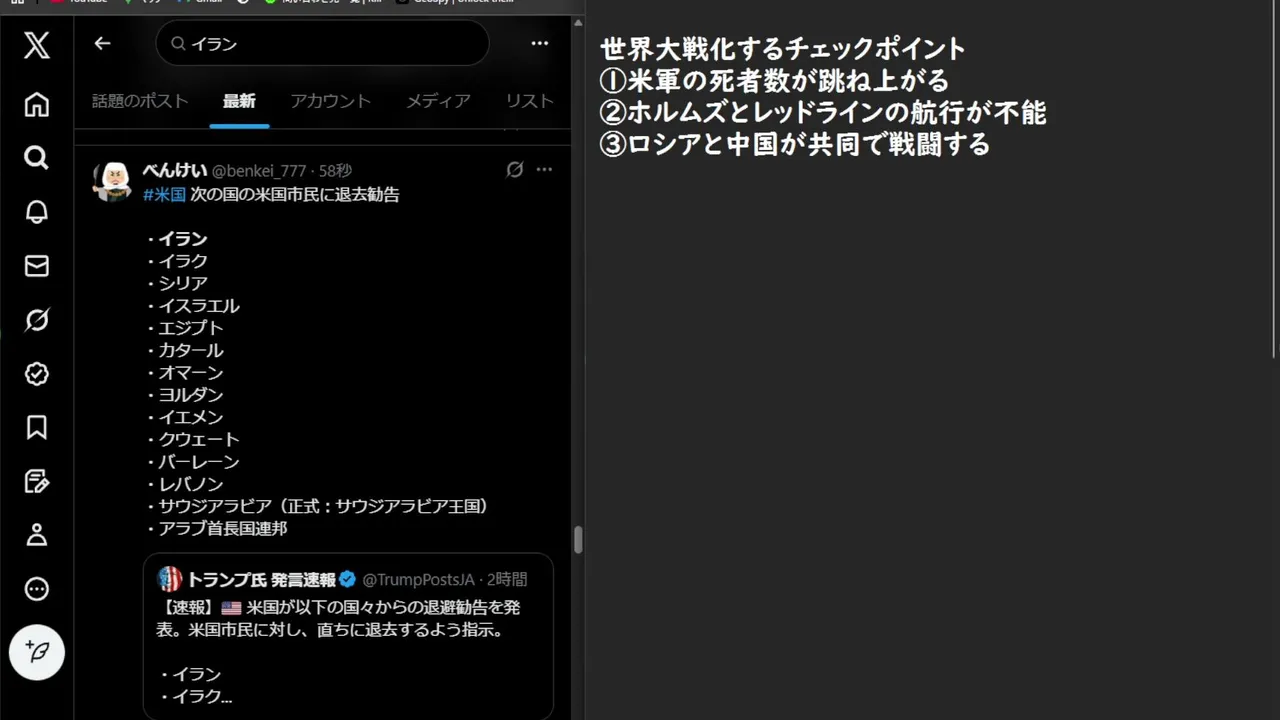Open 2時間 timestamp on quoted post

click(507, 579)
